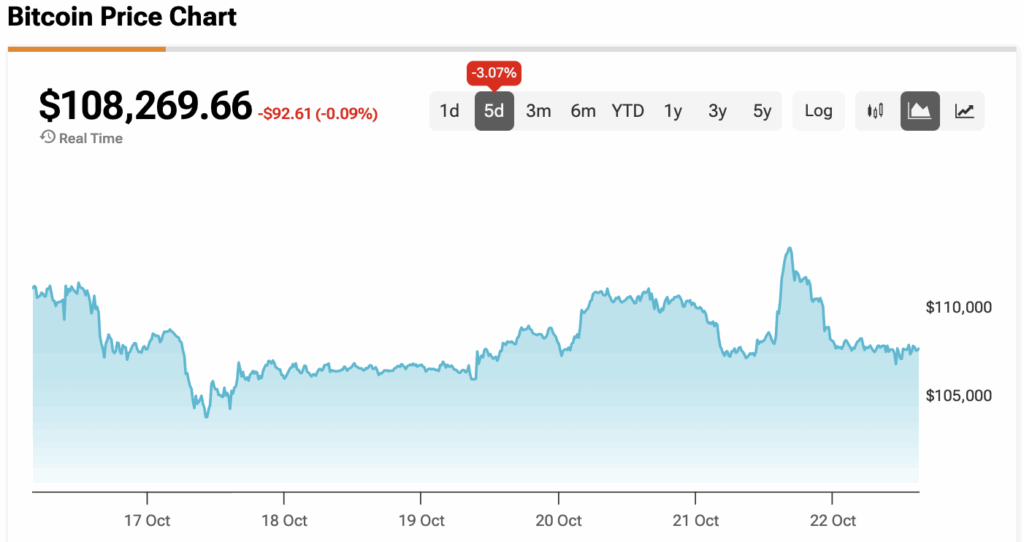Click the 22 Oct date label
The image size is (1024, 542).
click(x=833, y=521)
